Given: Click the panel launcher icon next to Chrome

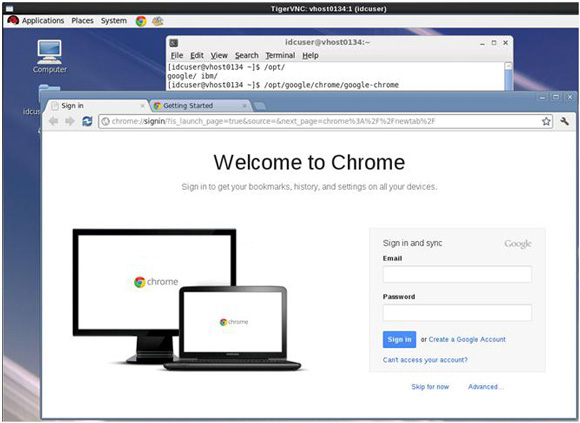Looking at the screenshot, I should (x=158, y=21).
